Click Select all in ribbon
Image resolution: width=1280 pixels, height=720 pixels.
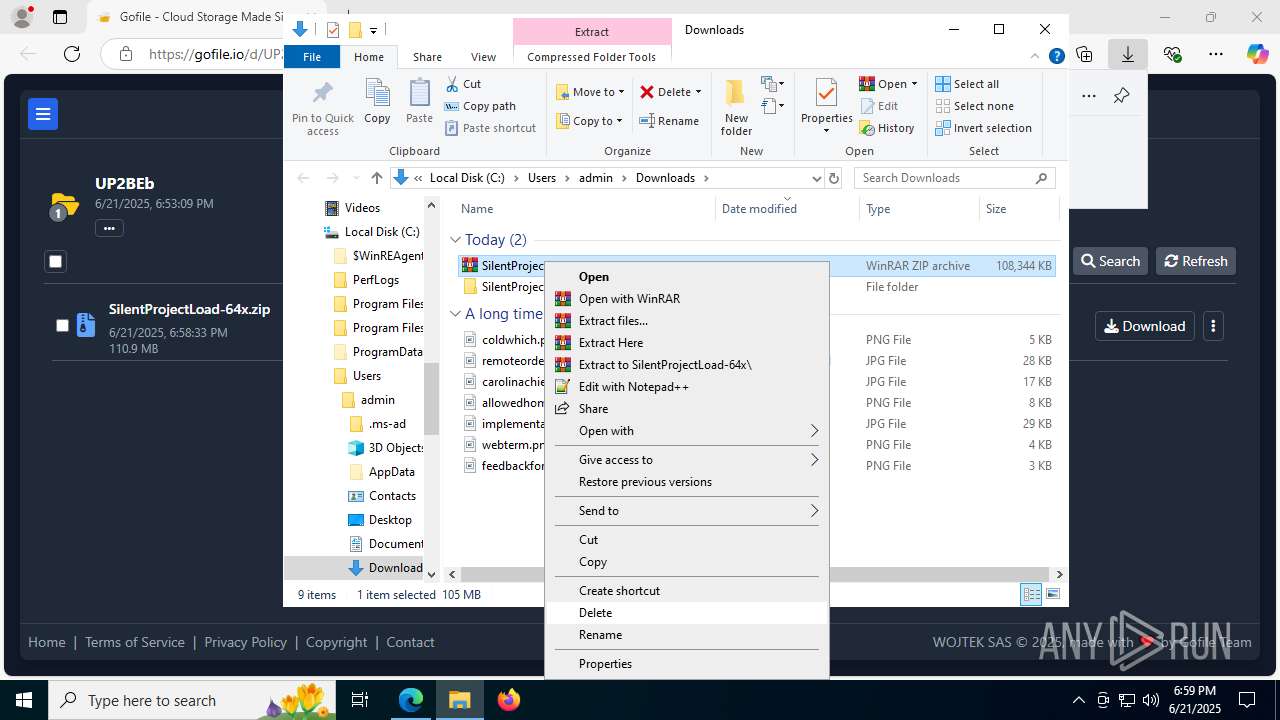coord(967,84)
